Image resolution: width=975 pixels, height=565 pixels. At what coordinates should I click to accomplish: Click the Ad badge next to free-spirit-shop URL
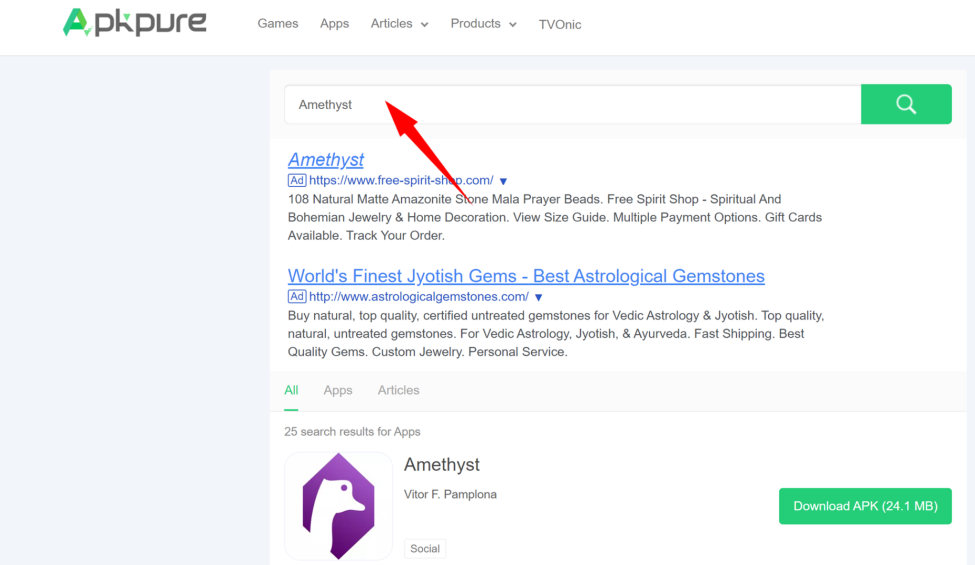(x=297, y=180)
